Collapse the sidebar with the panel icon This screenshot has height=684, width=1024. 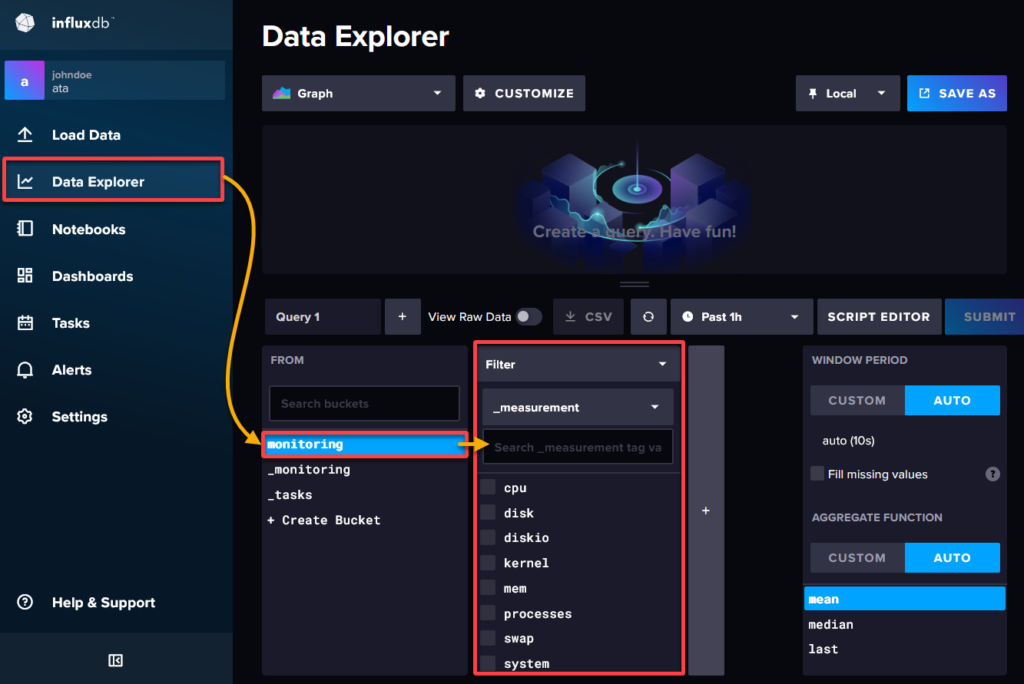coord(114,660)
